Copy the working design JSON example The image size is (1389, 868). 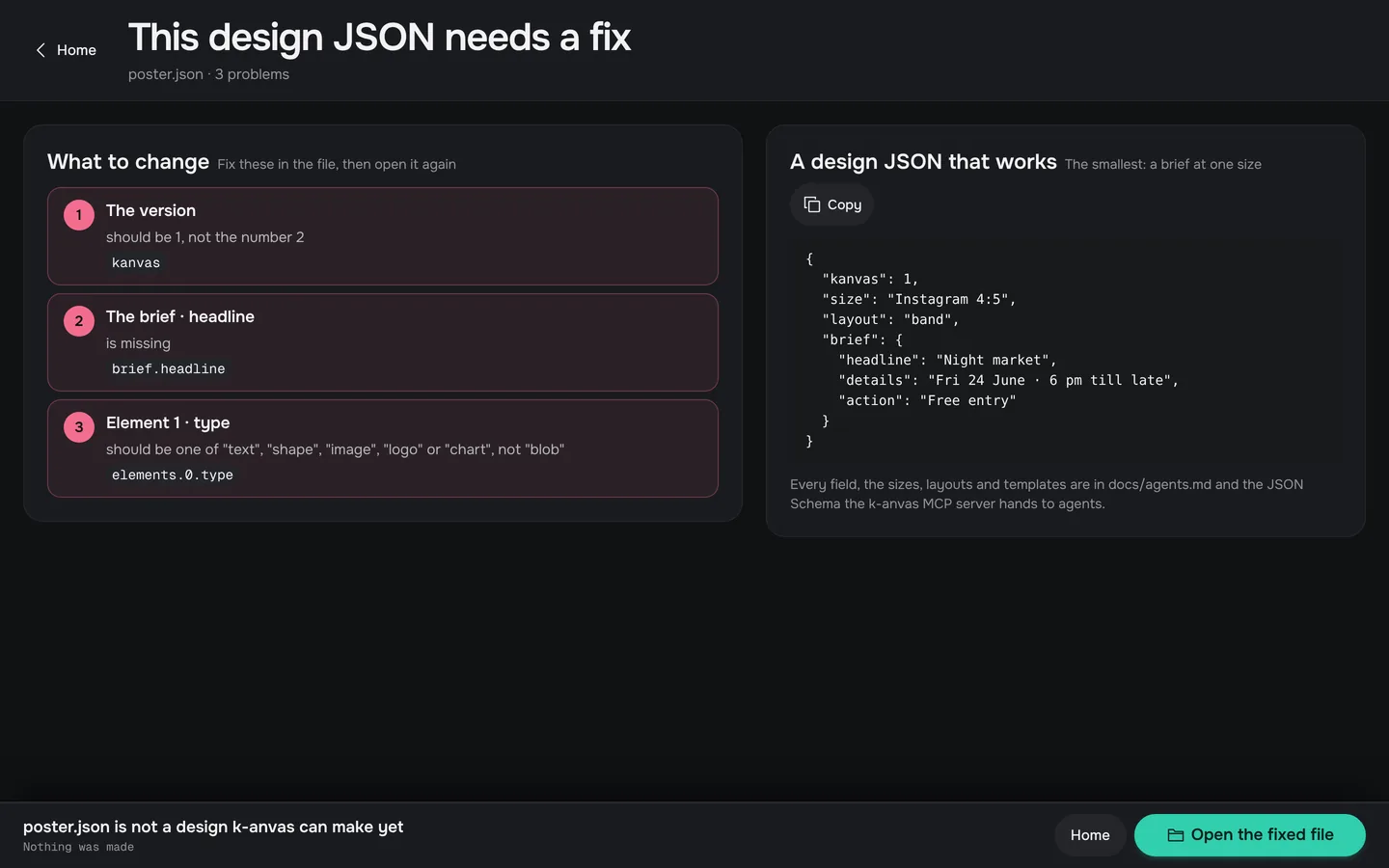click(x=831, y=204)
